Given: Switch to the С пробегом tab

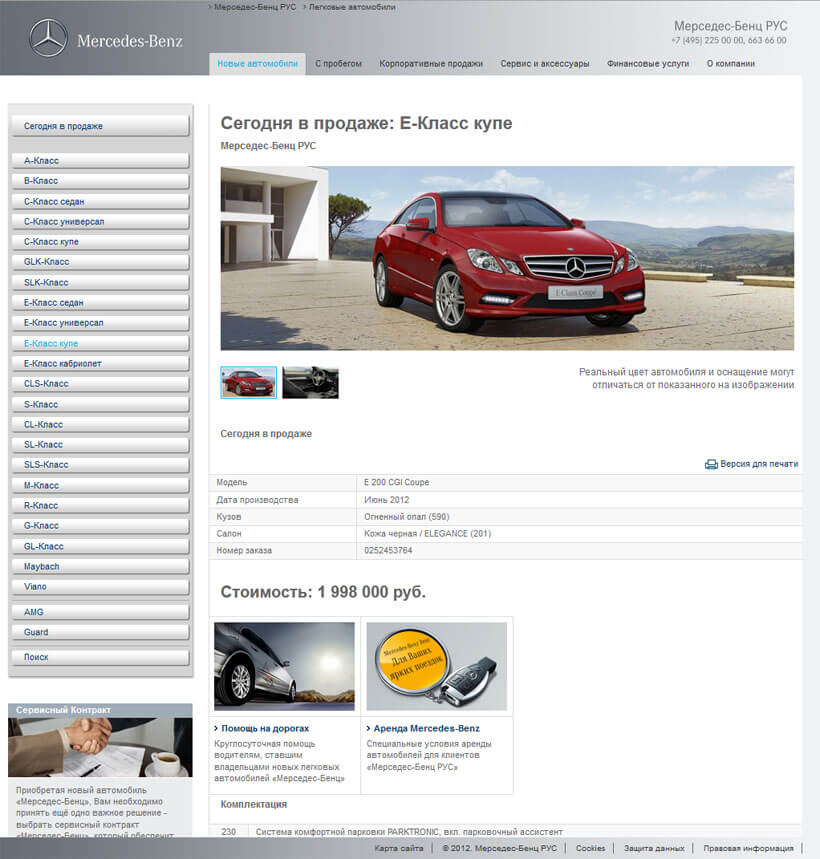Looking at the screenshot, I should (339, 64).
